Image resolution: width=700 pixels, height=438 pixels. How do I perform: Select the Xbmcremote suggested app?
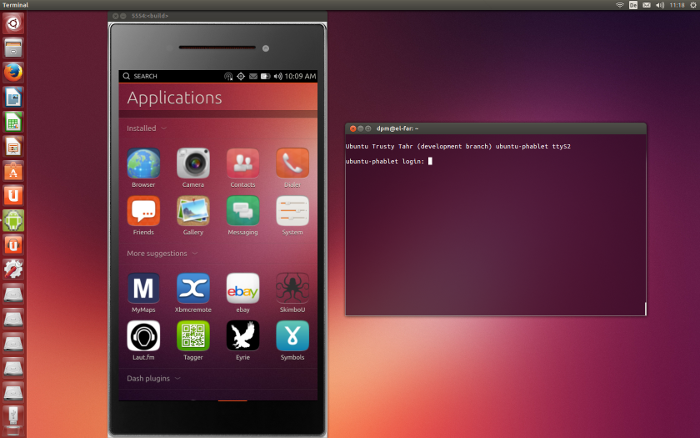coord(193,288)
